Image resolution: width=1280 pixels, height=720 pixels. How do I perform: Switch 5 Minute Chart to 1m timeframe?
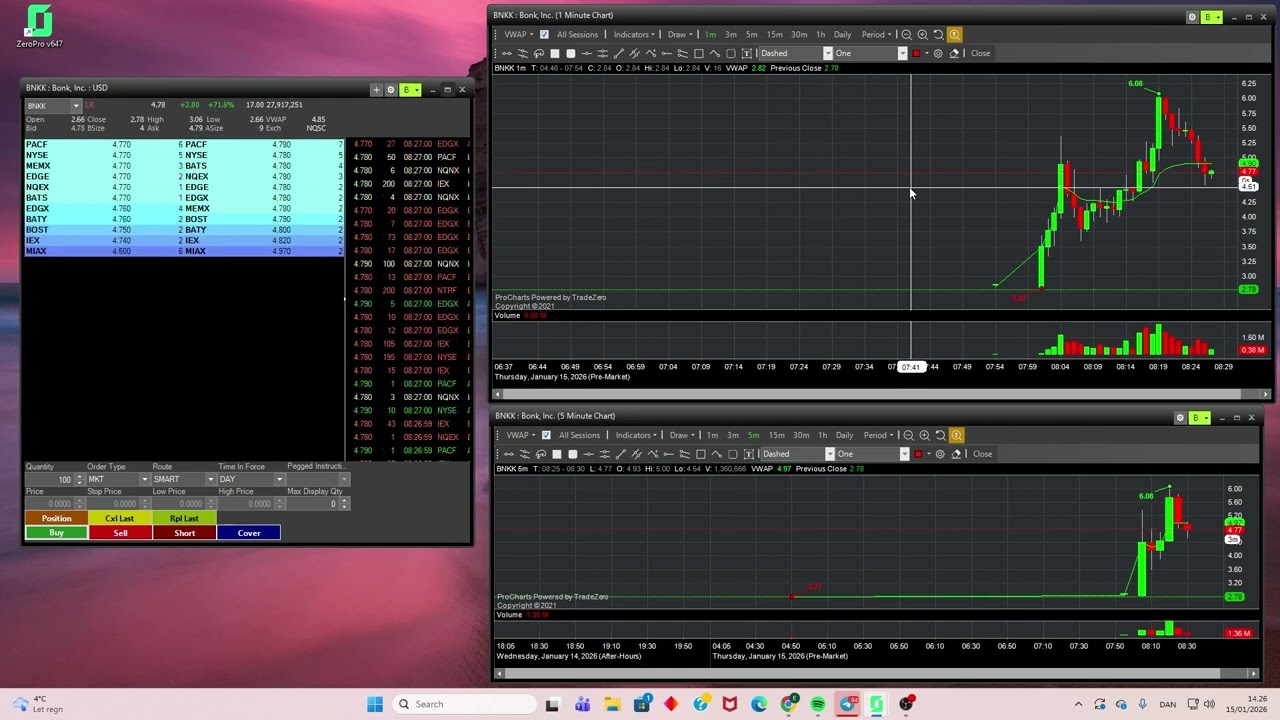coord(712,435)
